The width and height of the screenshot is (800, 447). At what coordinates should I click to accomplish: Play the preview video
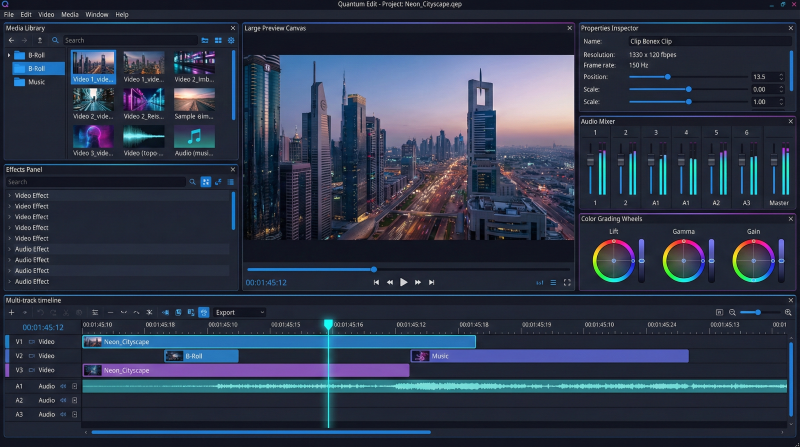pos(404,282)
